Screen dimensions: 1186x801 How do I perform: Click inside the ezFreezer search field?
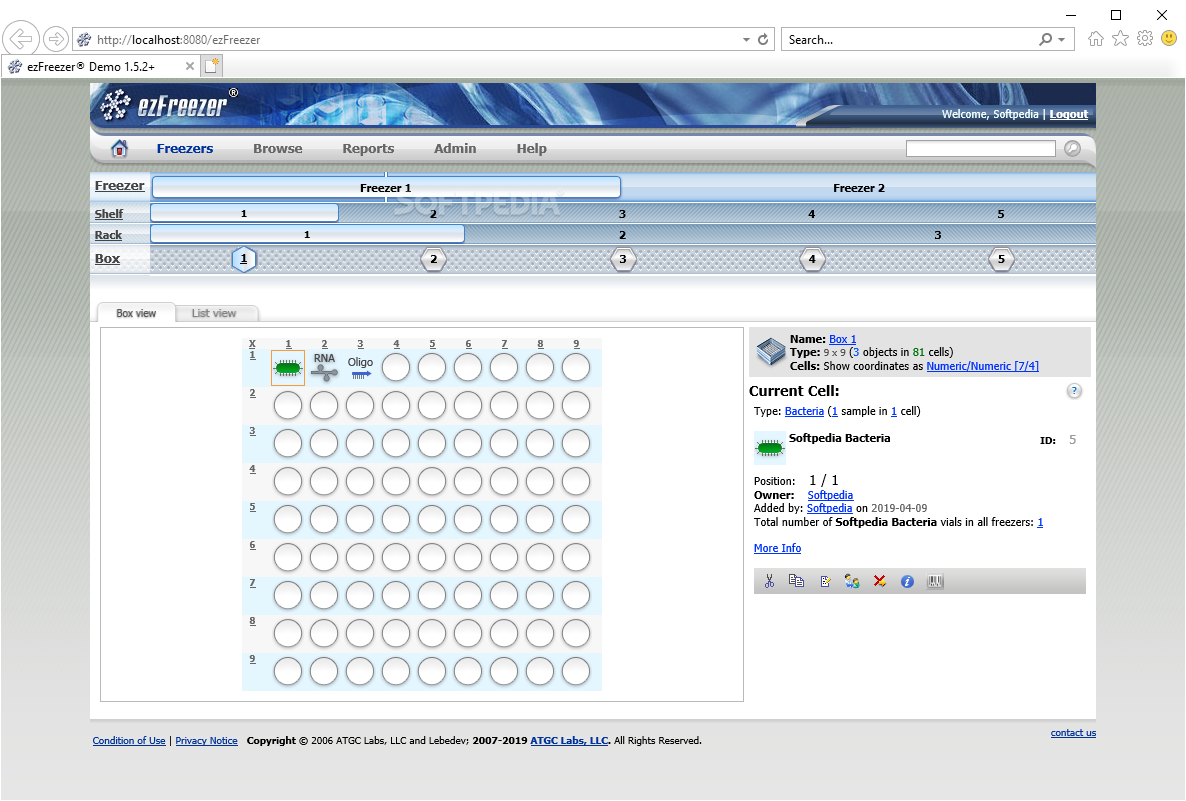coord(980,148)
